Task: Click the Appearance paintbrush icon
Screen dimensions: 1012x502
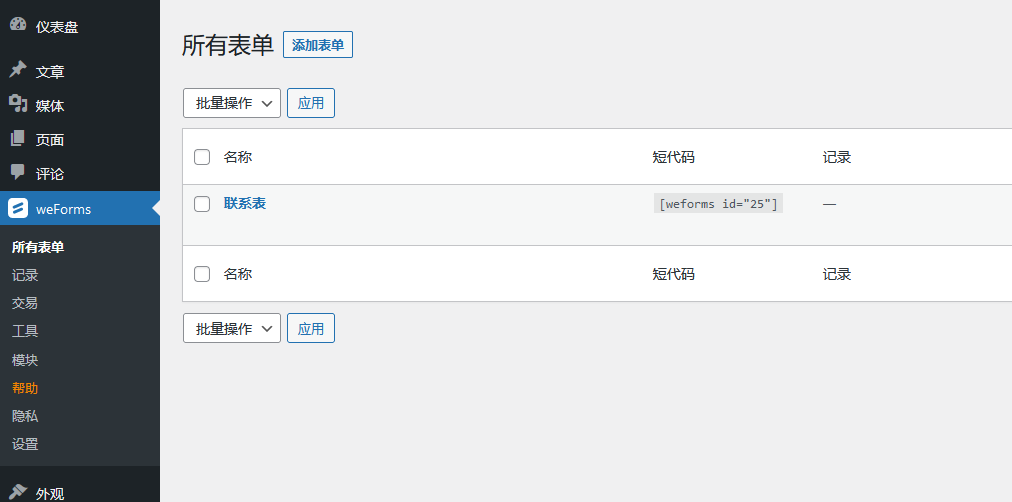Action: (x=18, y=492)
